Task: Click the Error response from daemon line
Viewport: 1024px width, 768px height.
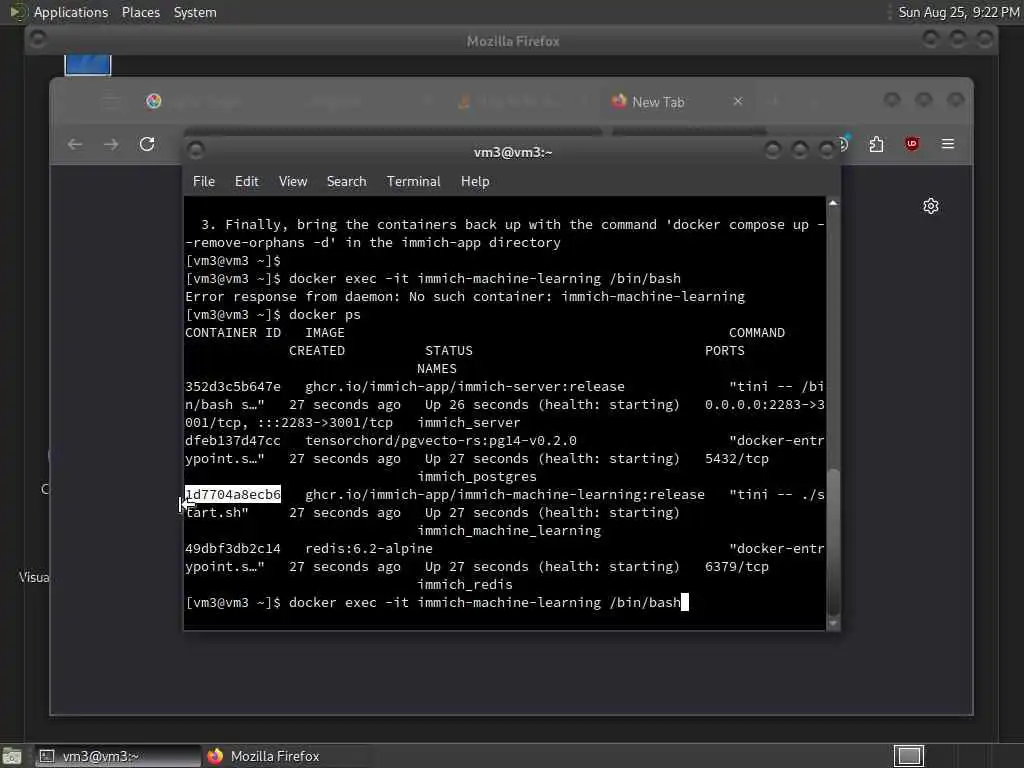Action: pyautogui.click(x=464, y=296)
